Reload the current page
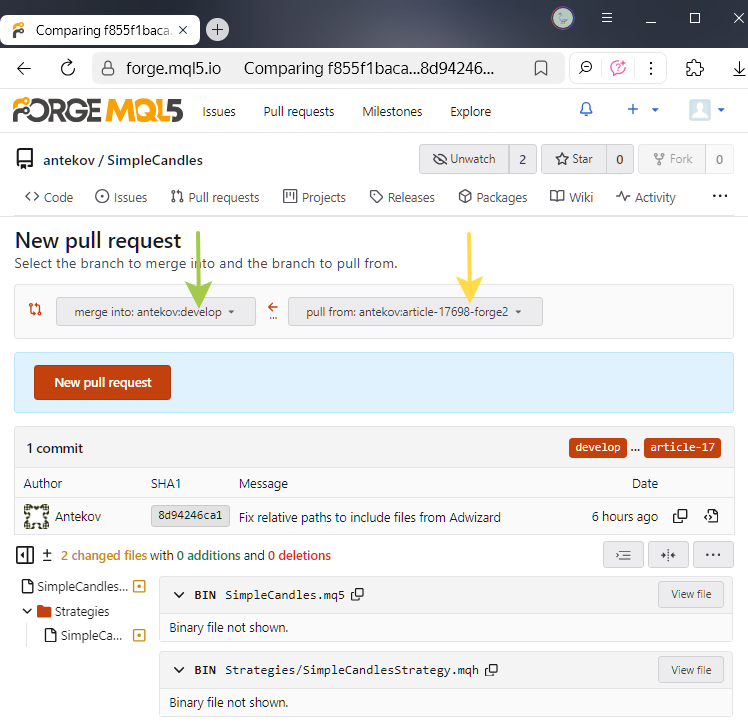This screenshot has height=726, width=748. pyautogui.click(x=68, y=69)
